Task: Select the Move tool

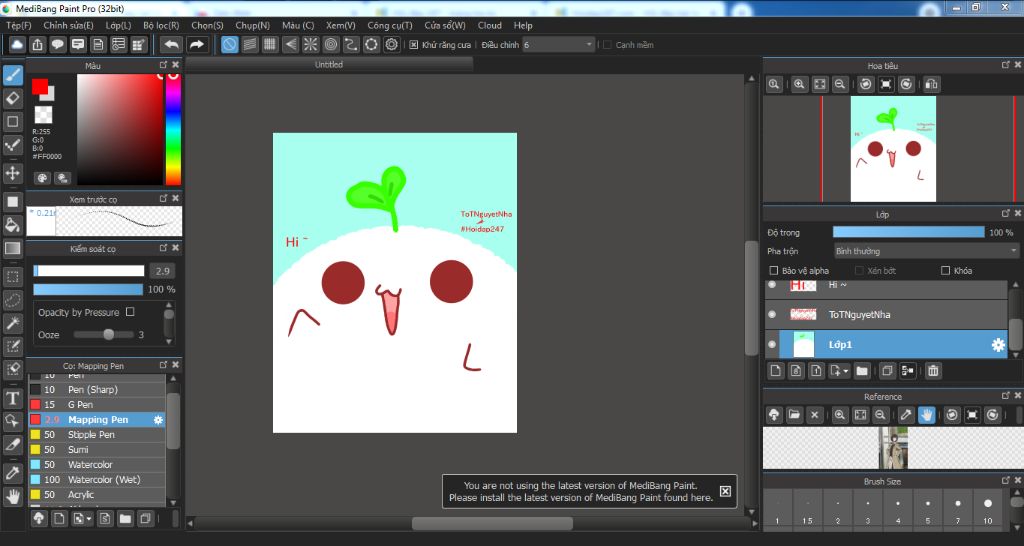Action: [12, 173]
